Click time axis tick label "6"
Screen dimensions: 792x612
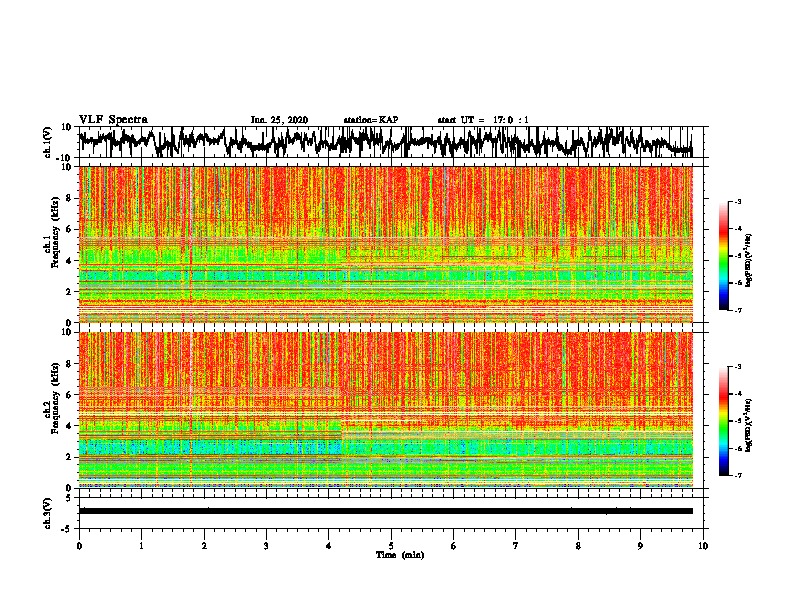[x=454, y=546]
